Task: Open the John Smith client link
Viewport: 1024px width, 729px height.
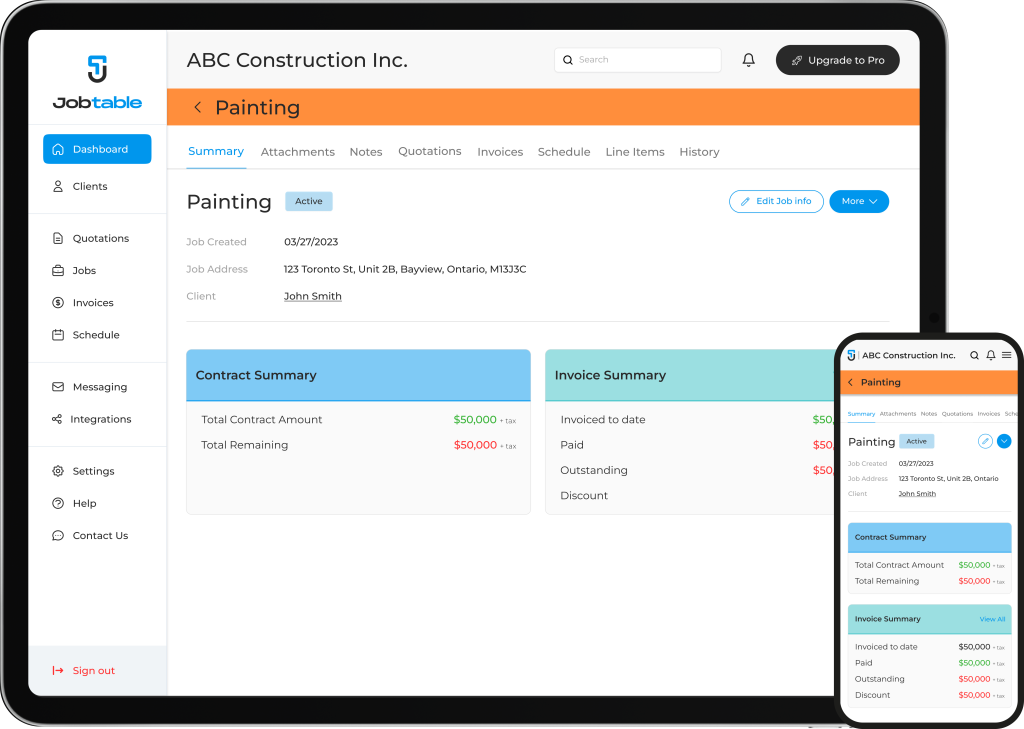Action: (x=312, y=296)
